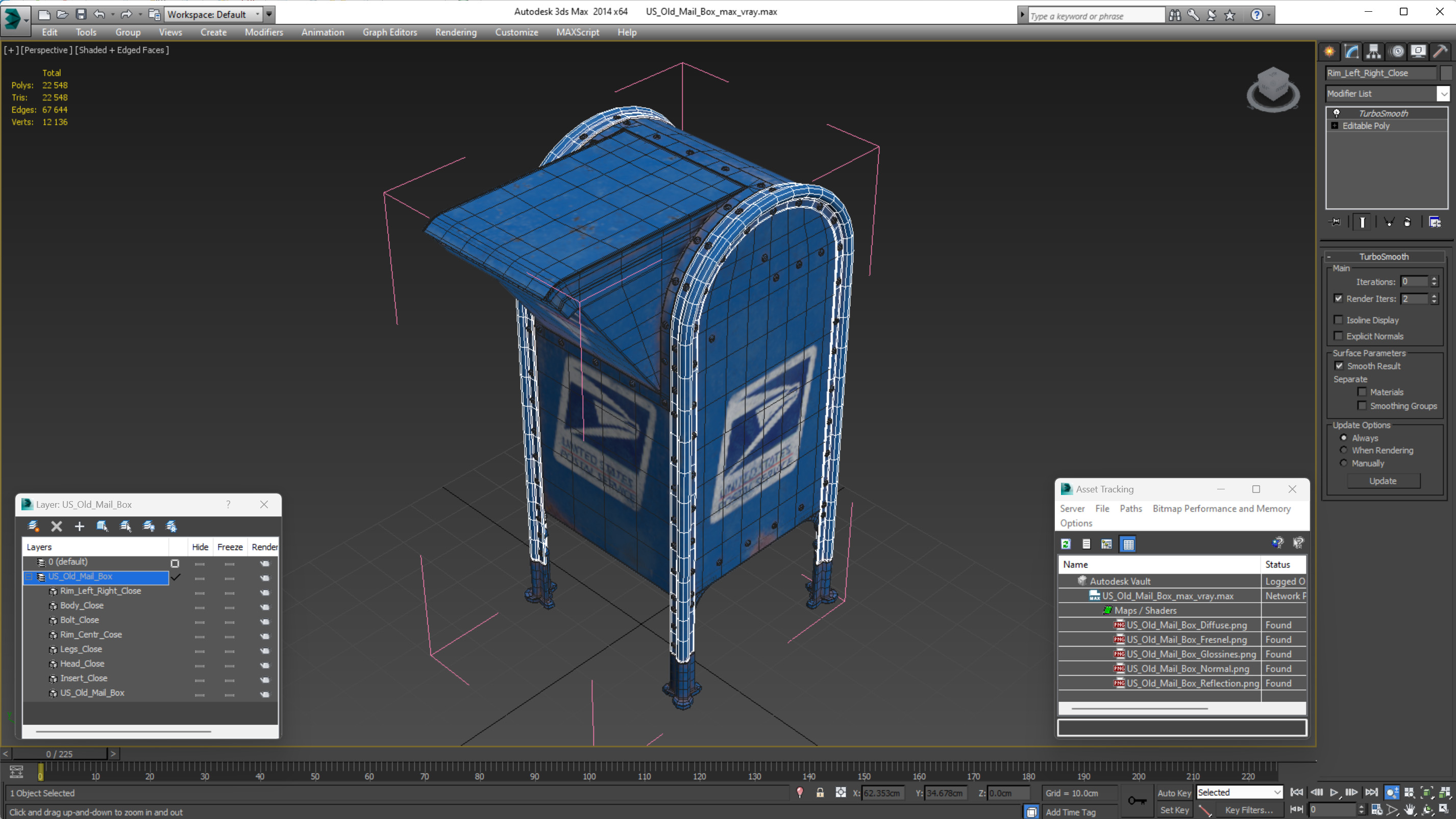This screenshot has height=819, width=1456.
Task: Click the Undo arrow icon
Action: [100, 14]
